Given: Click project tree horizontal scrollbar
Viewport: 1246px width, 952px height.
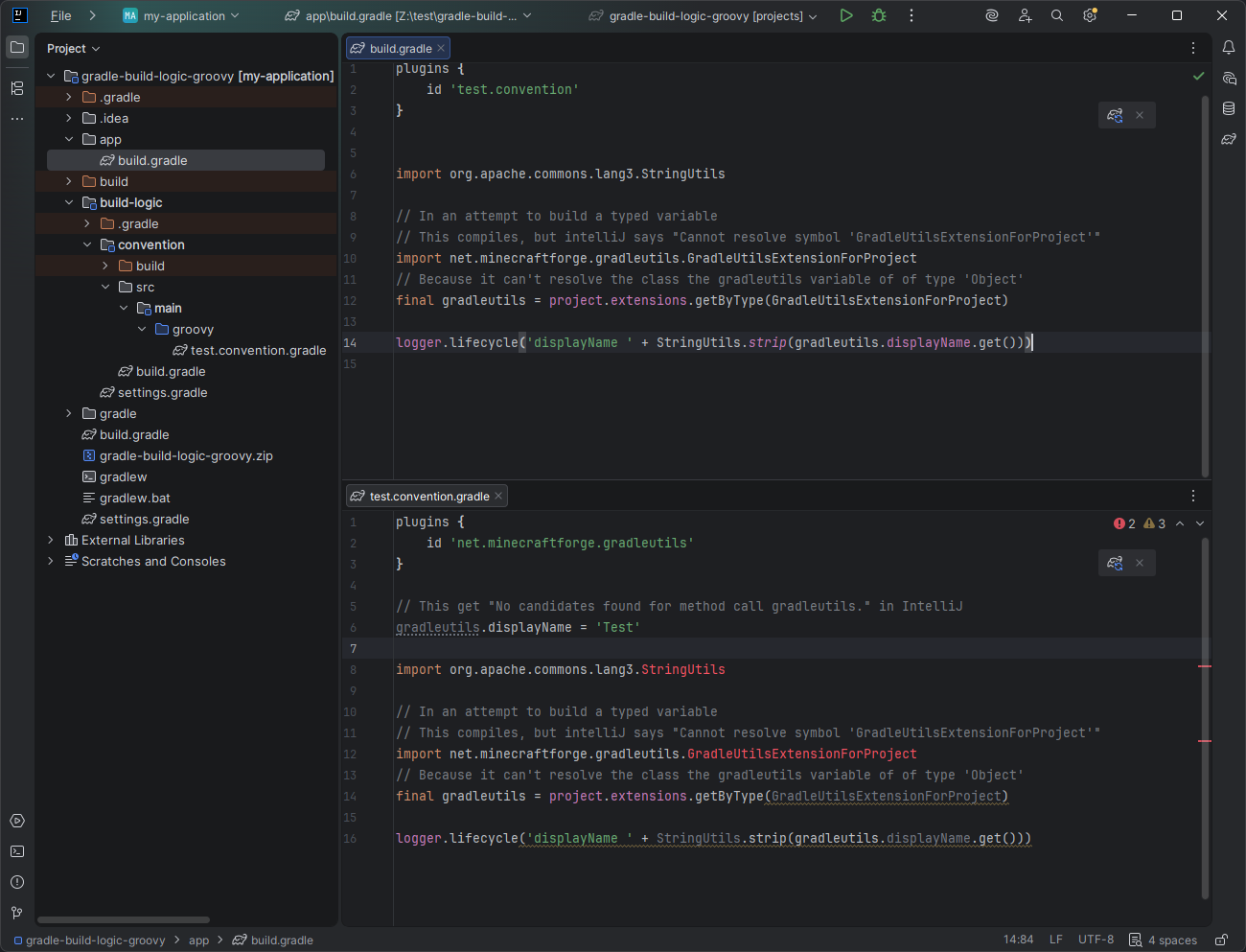Looking at the screenshot, I should pyautogui.click(x=123, y=919).
